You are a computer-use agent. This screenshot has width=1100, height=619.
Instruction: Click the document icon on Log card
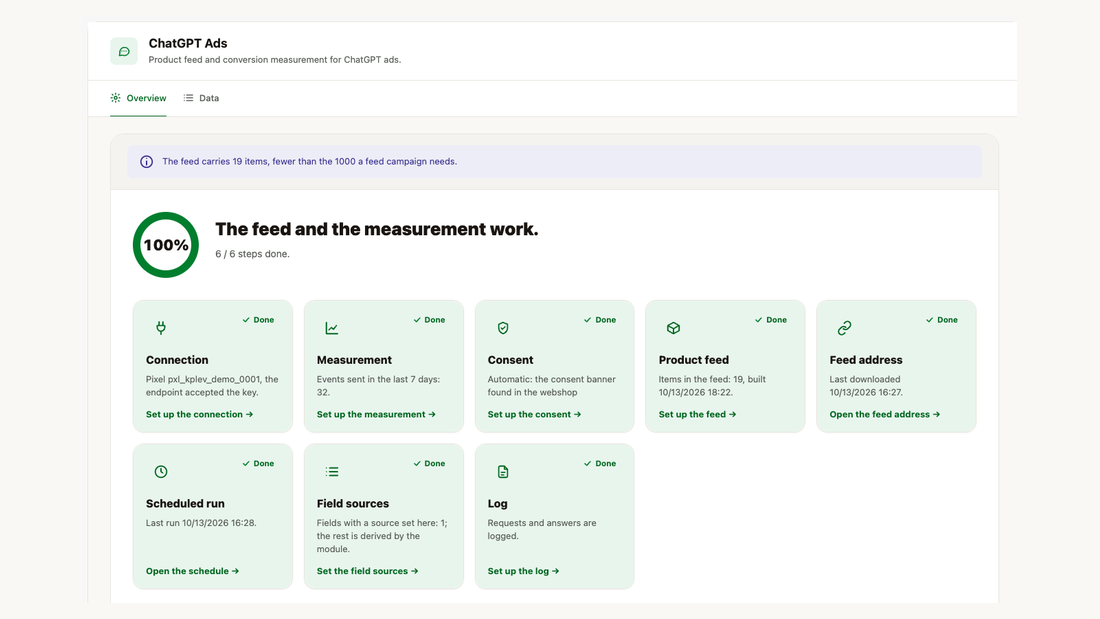[x=503, y=472]
